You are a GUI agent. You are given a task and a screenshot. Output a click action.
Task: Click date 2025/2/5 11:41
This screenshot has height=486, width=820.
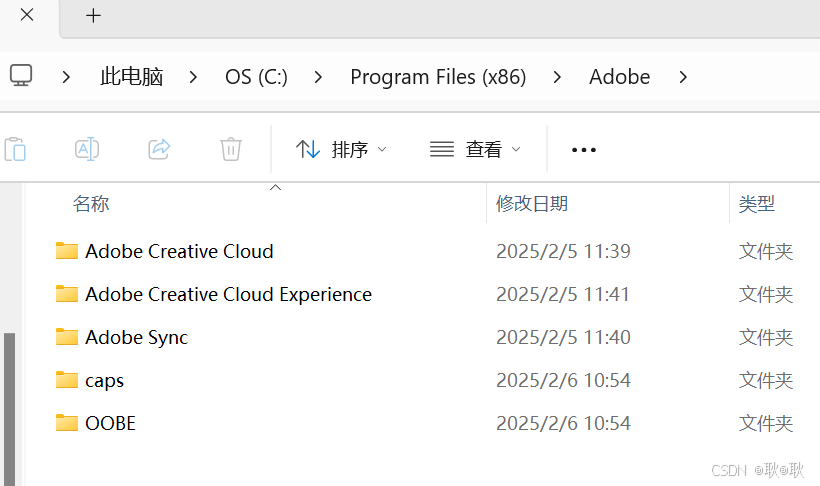click(x=563, y=294)
